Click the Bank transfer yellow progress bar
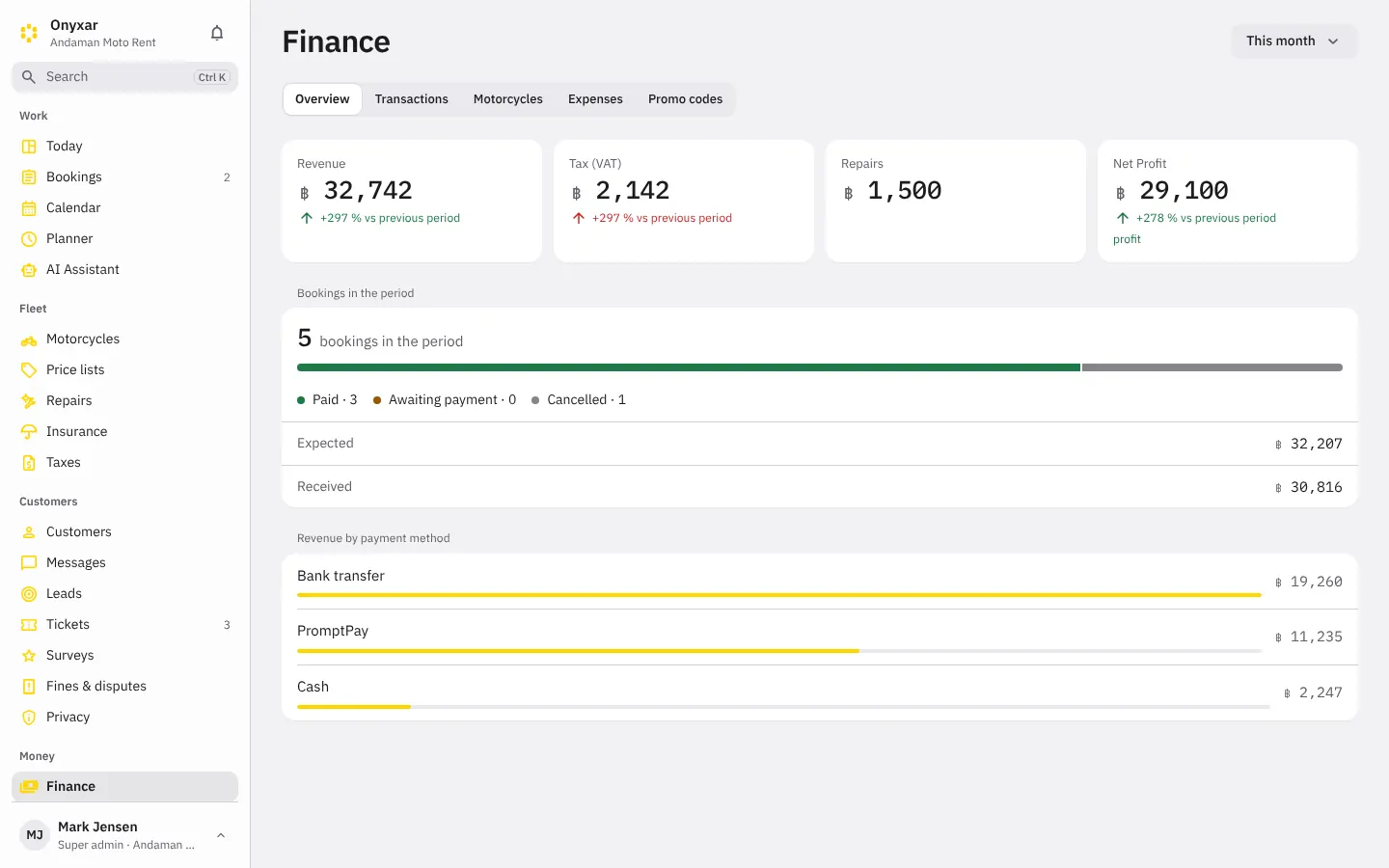Screen dimensions: 1389x868 pyautogui.click(x=779, y=595)
